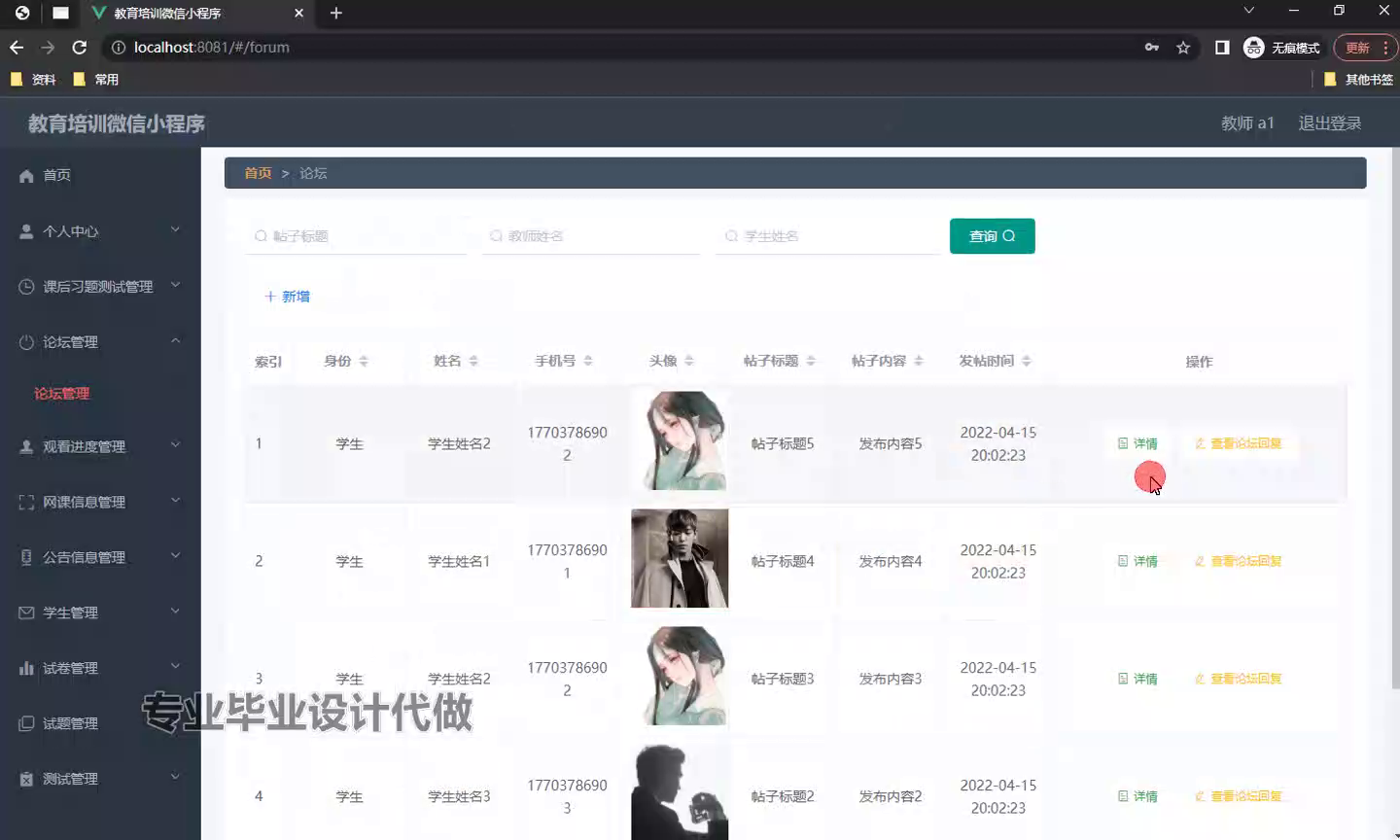Open the incognito 无痕模式 profile indicator
Viewport: 1400px width, 840px height.
point(1282,47)
